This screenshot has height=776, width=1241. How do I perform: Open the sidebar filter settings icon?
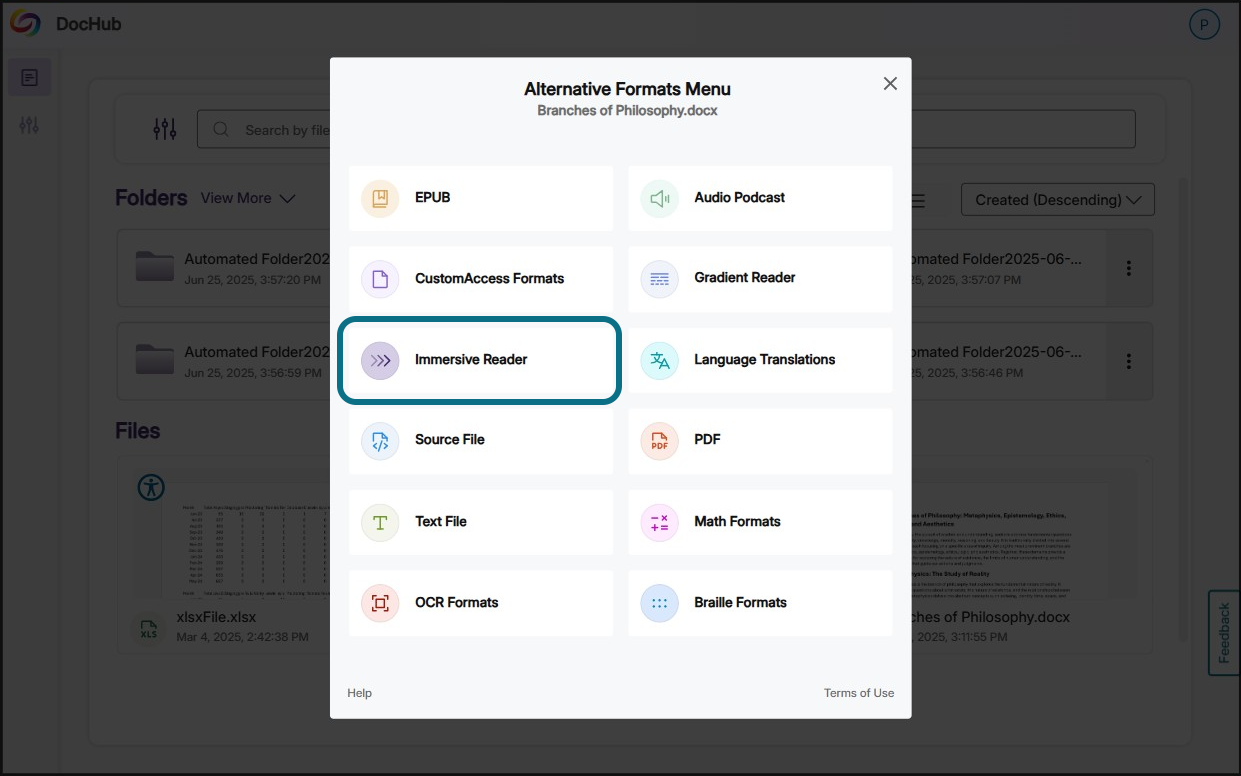[x=29, y=124]
